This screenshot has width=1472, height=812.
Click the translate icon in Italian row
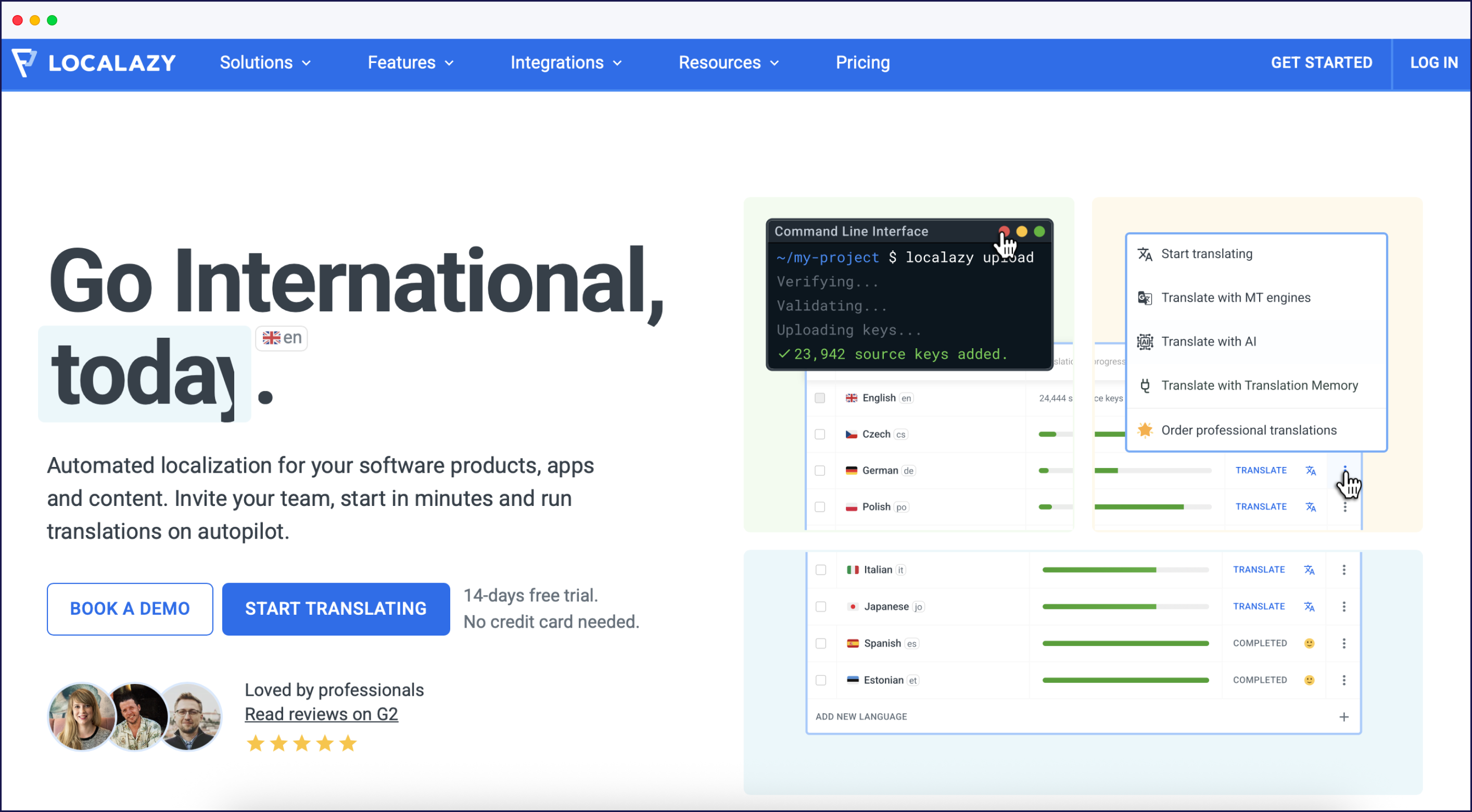coord(1309,570)
